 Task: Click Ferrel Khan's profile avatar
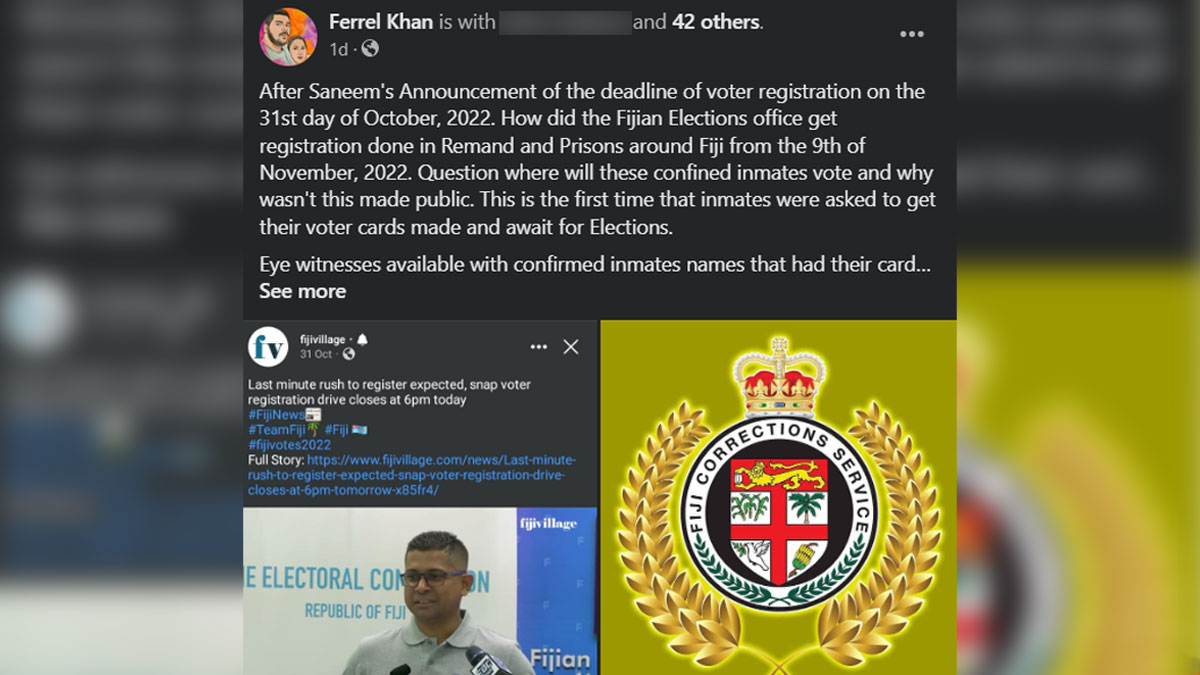[288, 37]
